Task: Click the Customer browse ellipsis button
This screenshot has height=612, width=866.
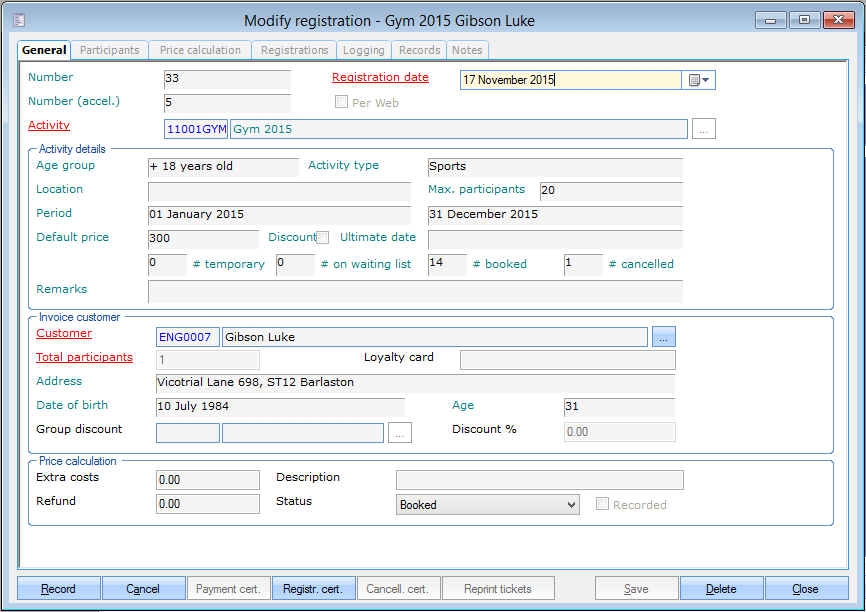Action: [x=664, y=338]
